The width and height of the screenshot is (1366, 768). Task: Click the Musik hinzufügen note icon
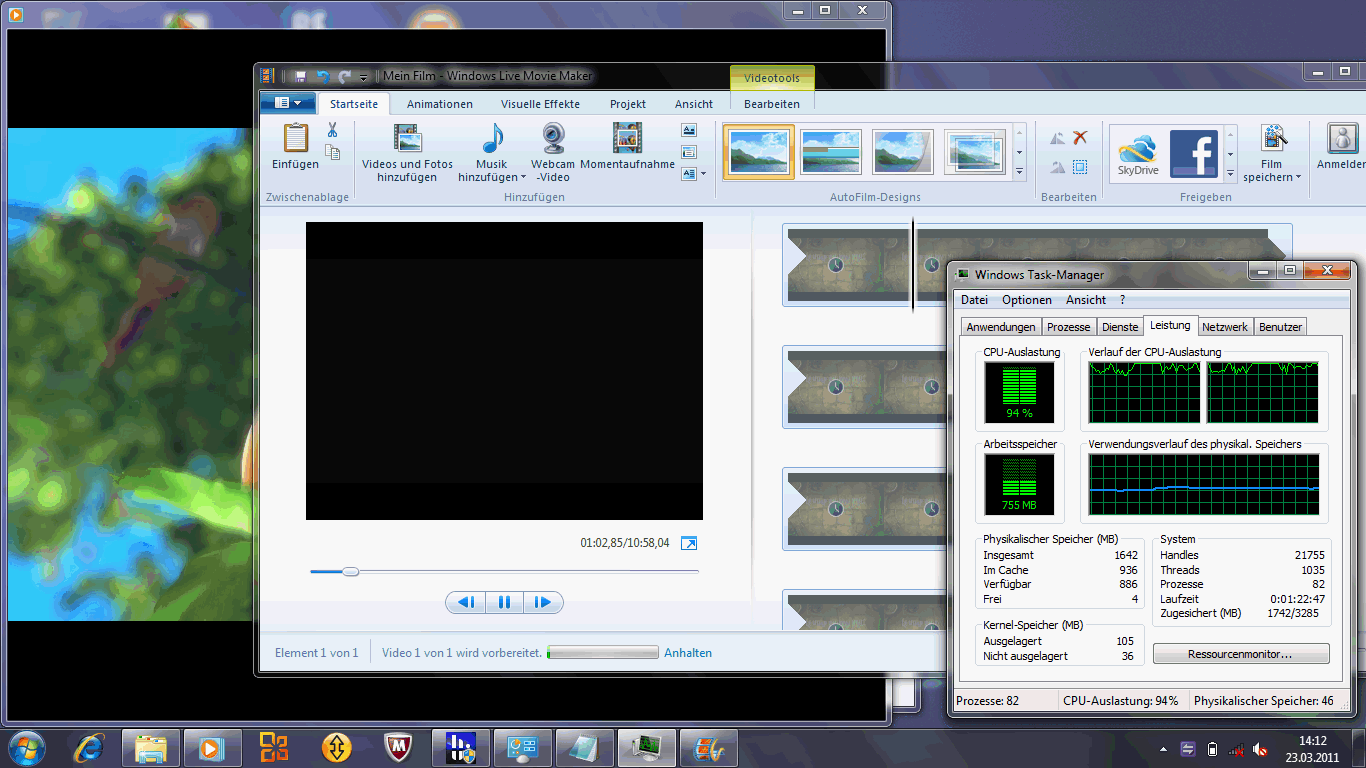[x=492, y=138]
